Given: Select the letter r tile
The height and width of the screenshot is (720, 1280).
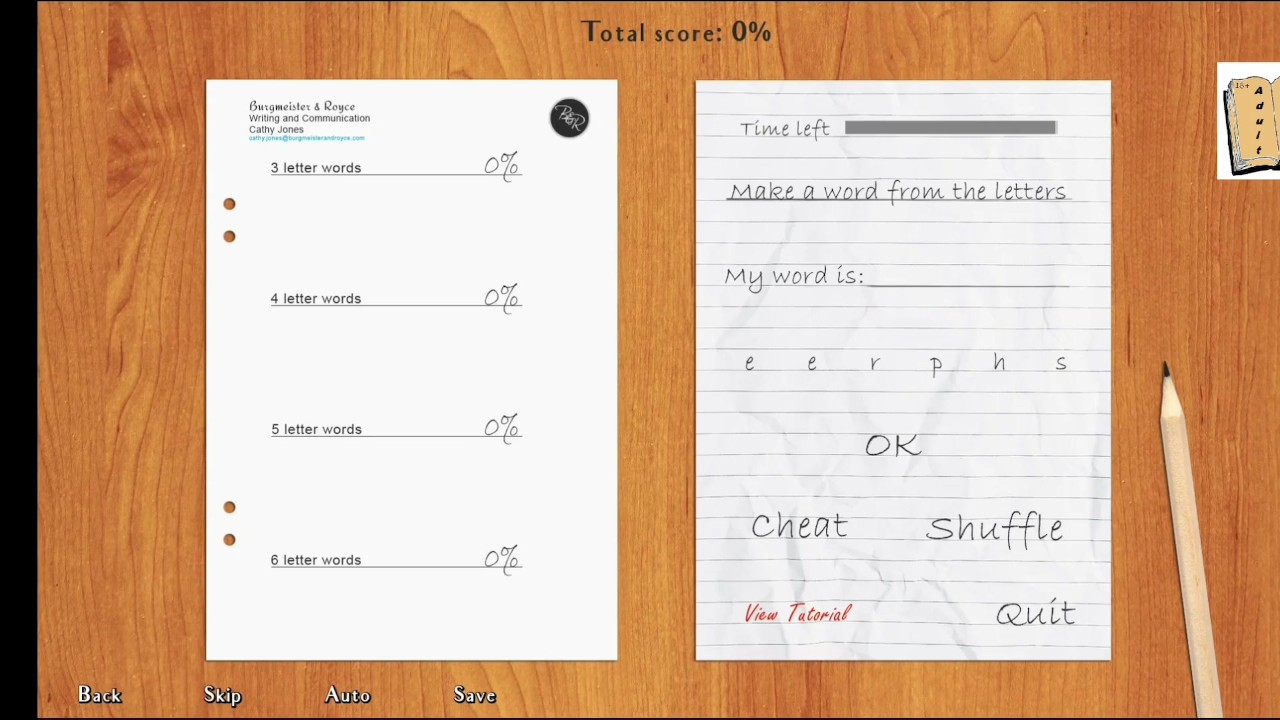Looking at the screenshot, I should click(x=874, y=364).
